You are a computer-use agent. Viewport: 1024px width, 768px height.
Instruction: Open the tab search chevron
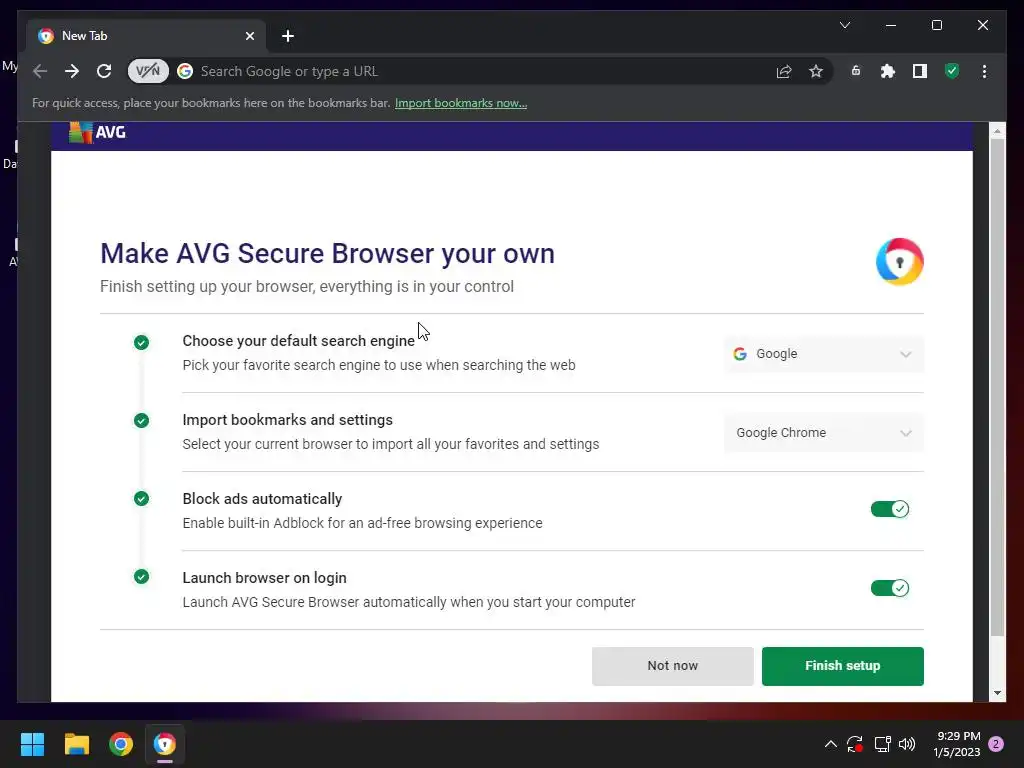(845, 25)
